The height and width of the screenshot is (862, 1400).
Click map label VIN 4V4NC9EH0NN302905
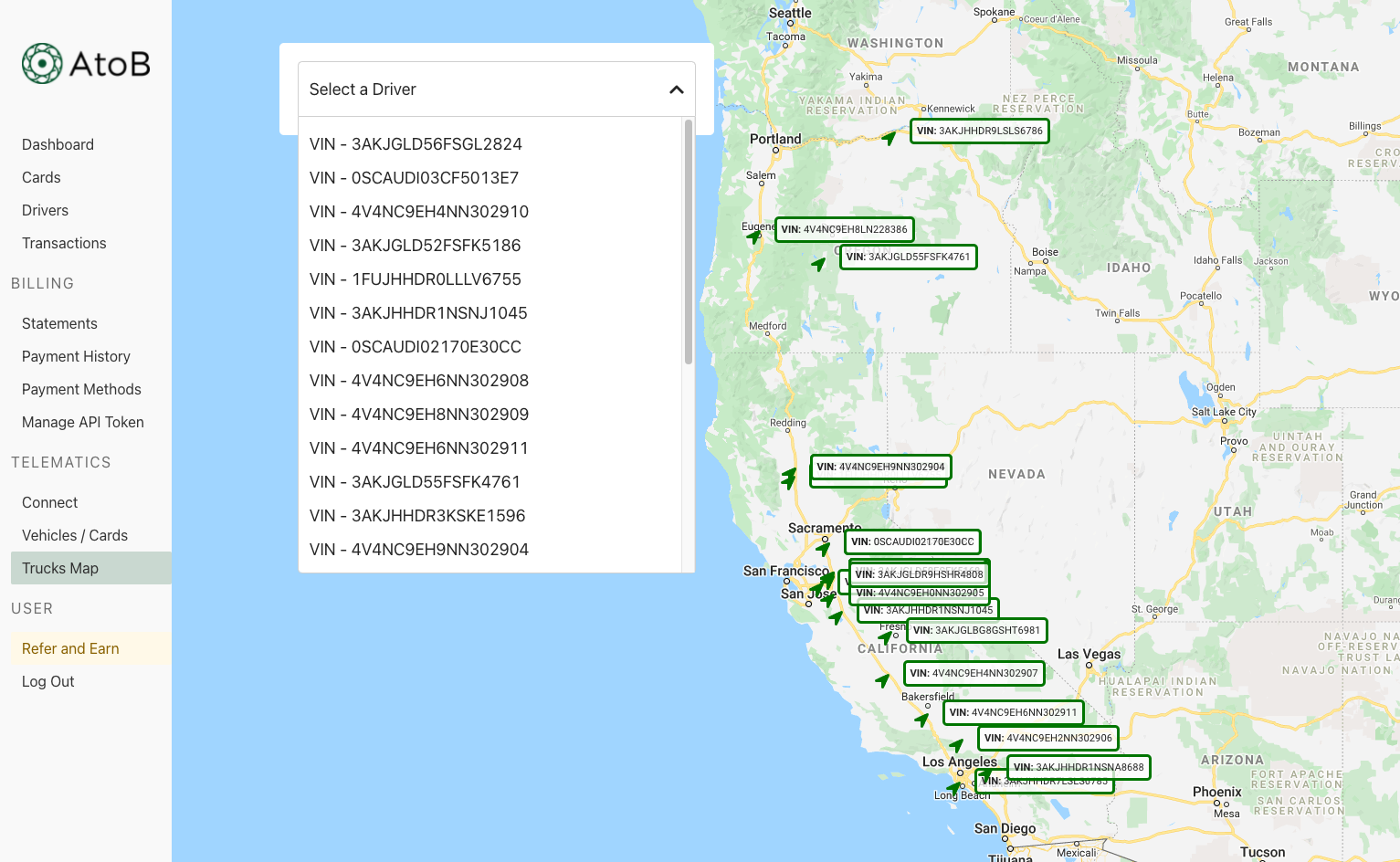coord(920,593)
